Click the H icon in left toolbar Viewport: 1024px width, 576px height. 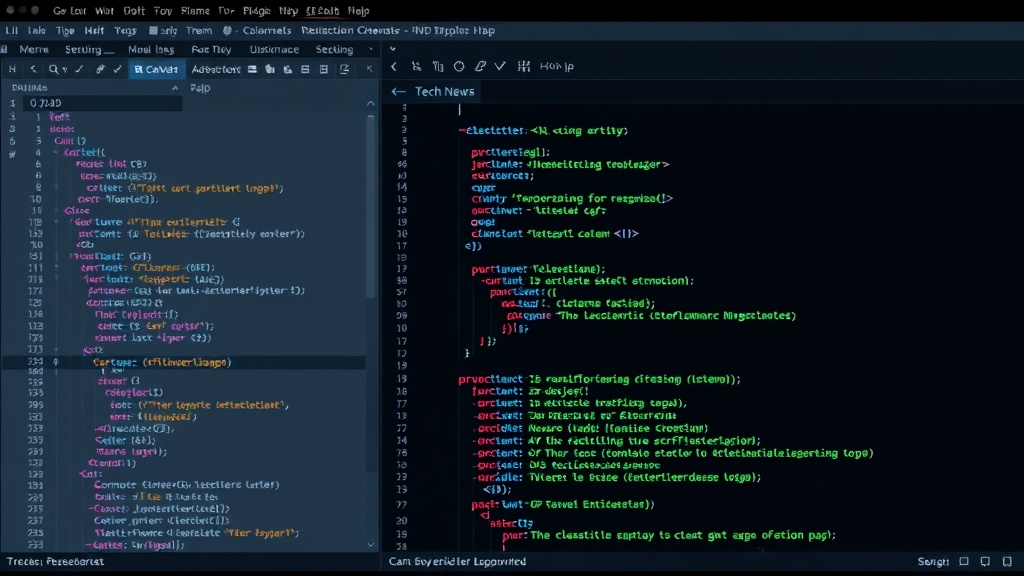point(12,69)
